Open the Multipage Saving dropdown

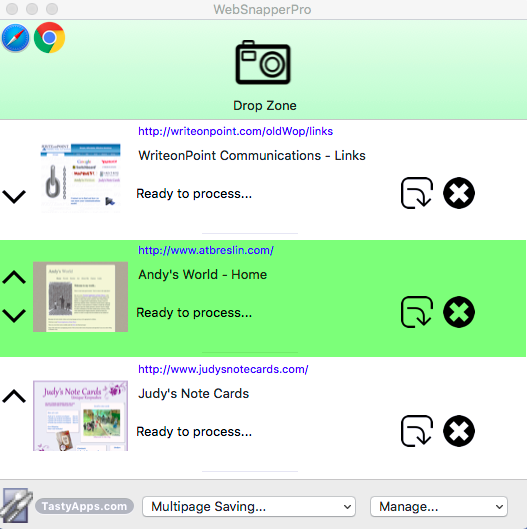click(x=249, y=506)
